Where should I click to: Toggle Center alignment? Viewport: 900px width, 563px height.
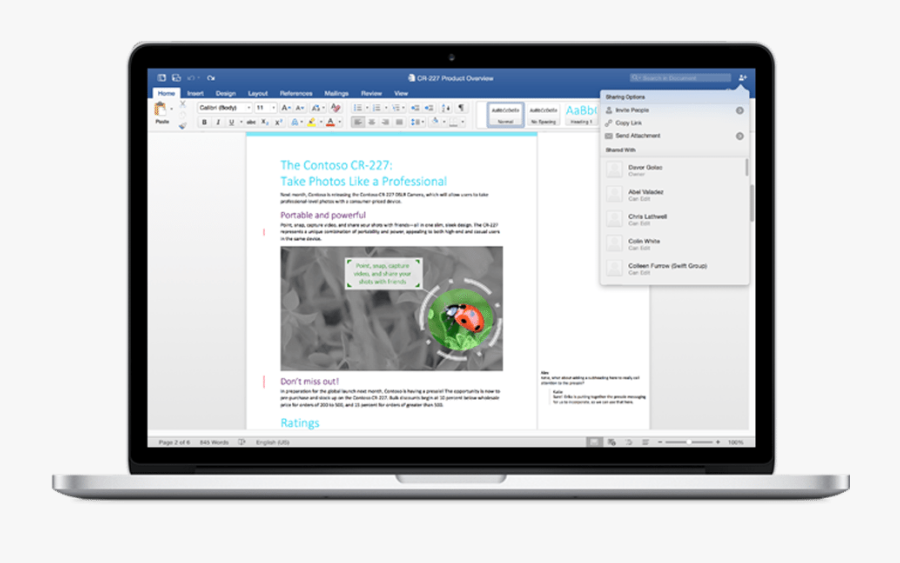(371, 122)
